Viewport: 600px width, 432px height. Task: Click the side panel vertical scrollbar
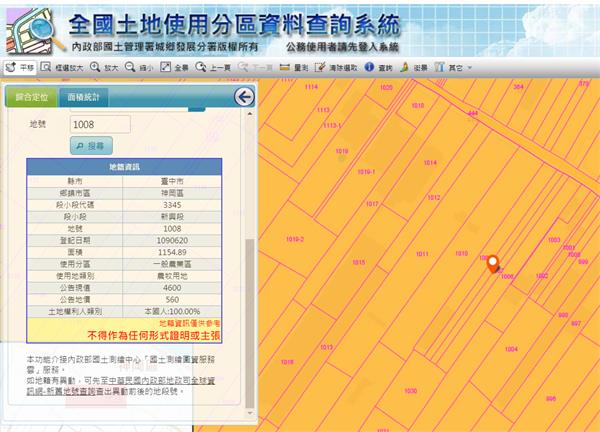250,300
